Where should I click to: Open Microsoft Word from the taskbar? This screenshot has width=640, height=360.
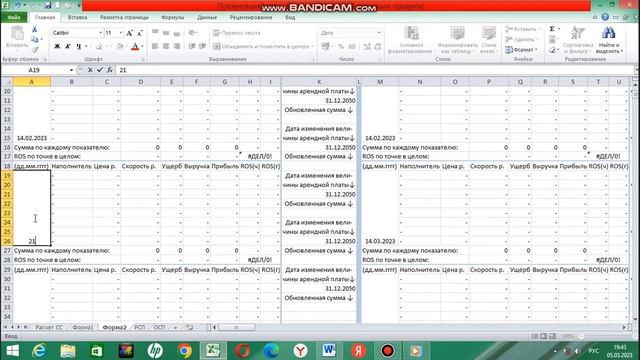(329, 351)
